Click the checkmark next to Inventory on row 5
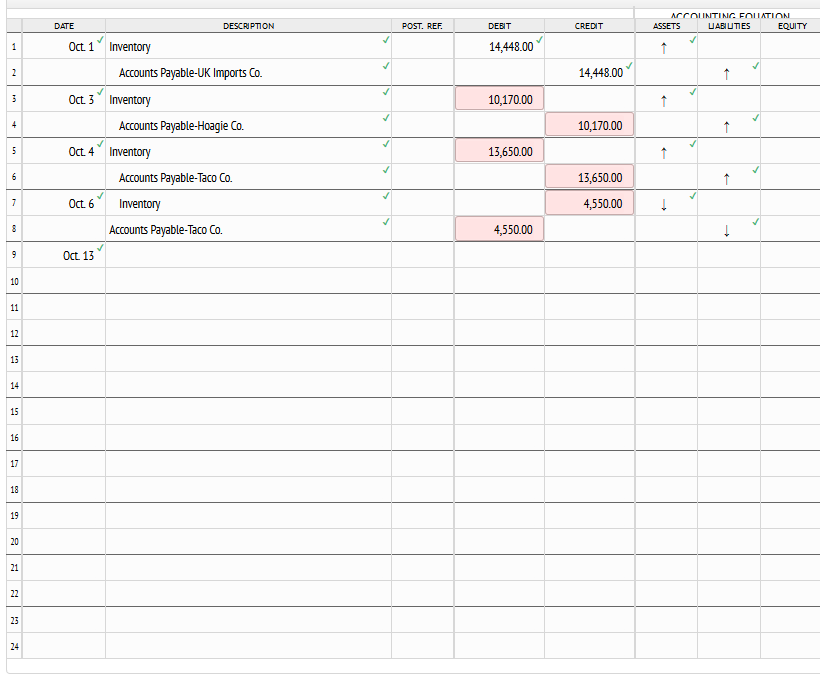This screenshot has height=676, width=820. click(x=386, y=145)
